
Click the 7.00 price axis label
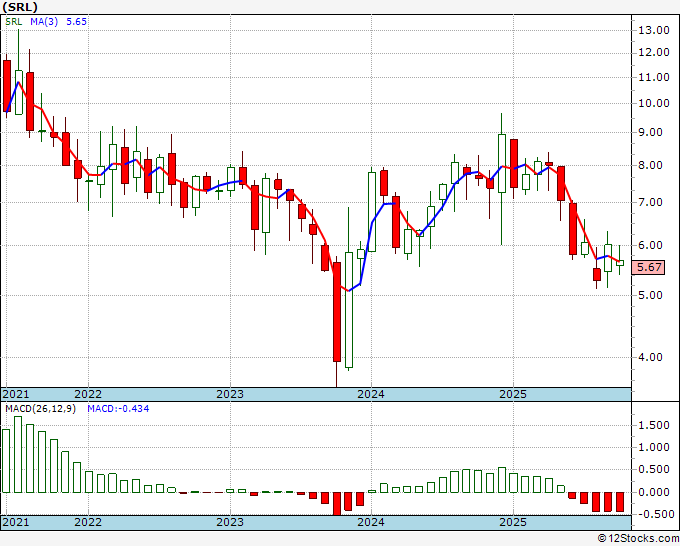(x=650, y=202)
